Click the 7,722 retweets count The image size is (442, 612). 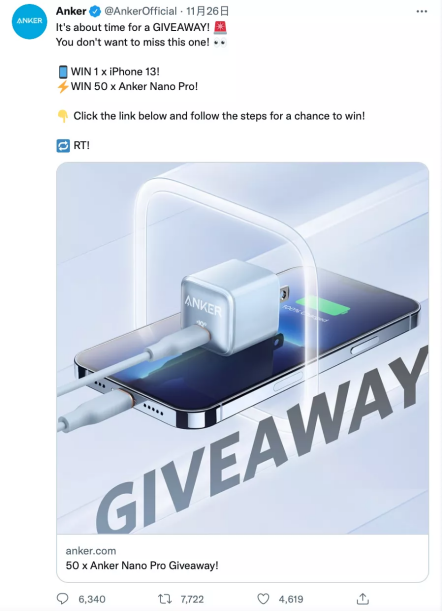coord(192,599)
